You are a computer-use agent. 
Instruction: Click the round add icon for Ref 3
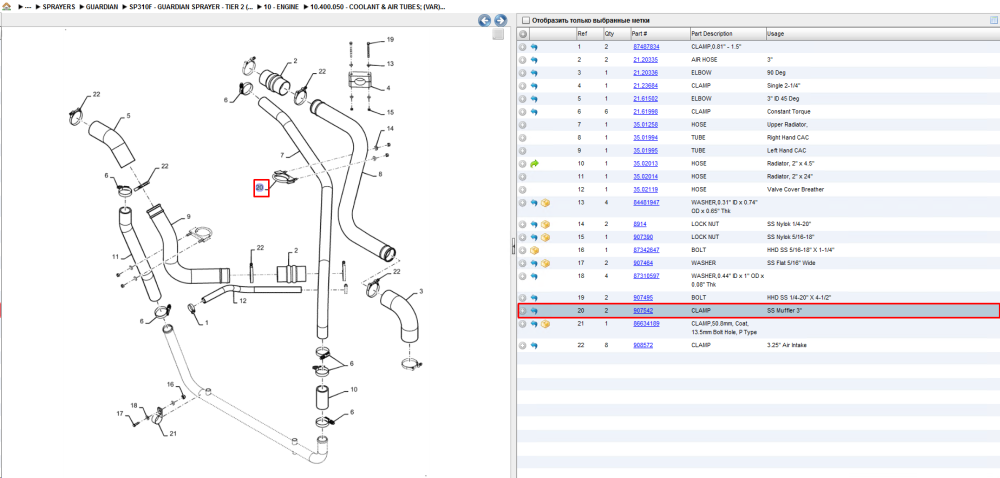522,73
